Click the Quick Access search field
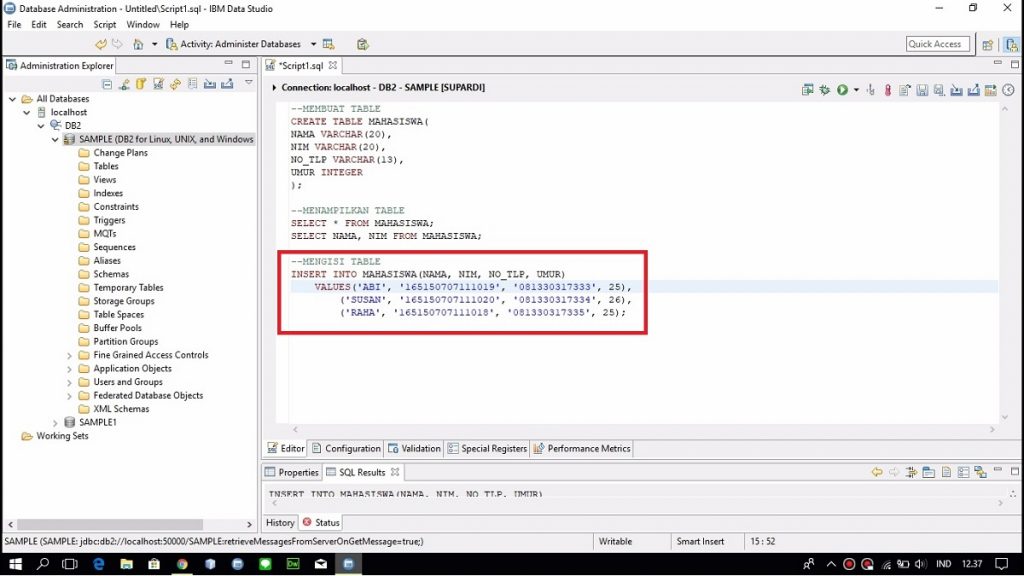The width and height of the screenshot is (1024, 576). (x=935, y=44)
